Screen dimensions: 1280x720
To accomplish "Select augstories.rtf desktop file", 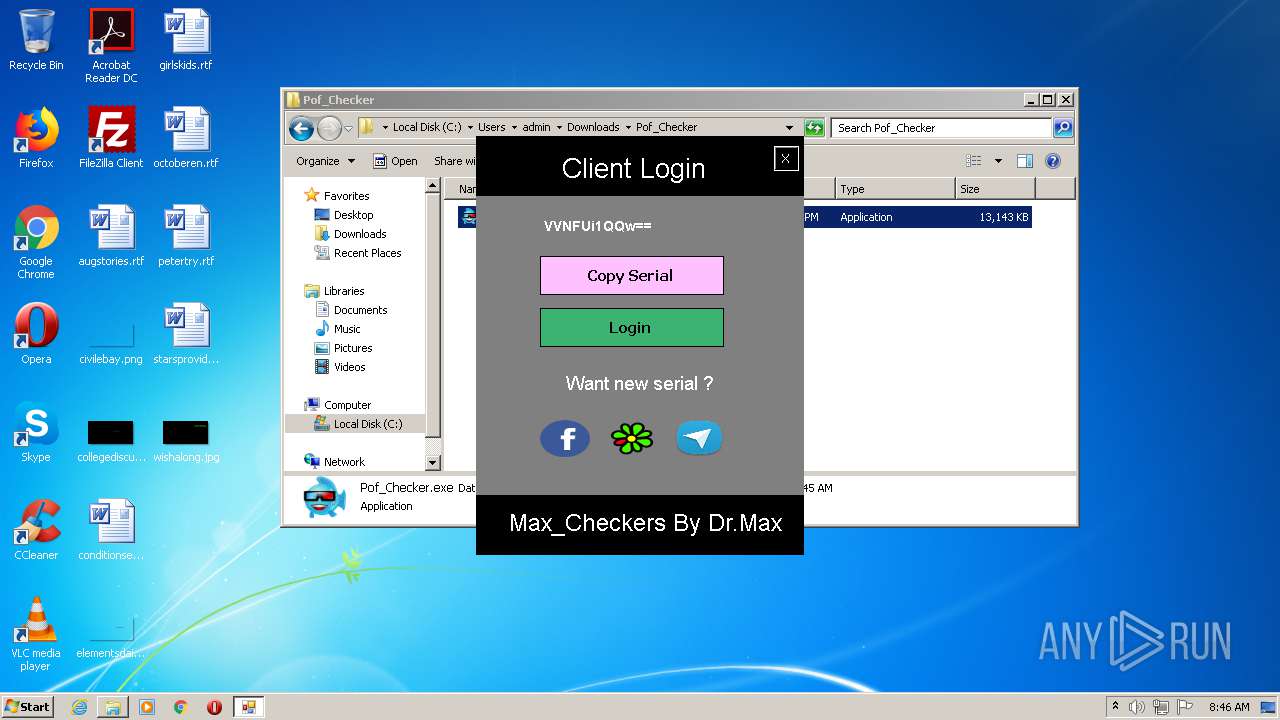I will point(111,236).
